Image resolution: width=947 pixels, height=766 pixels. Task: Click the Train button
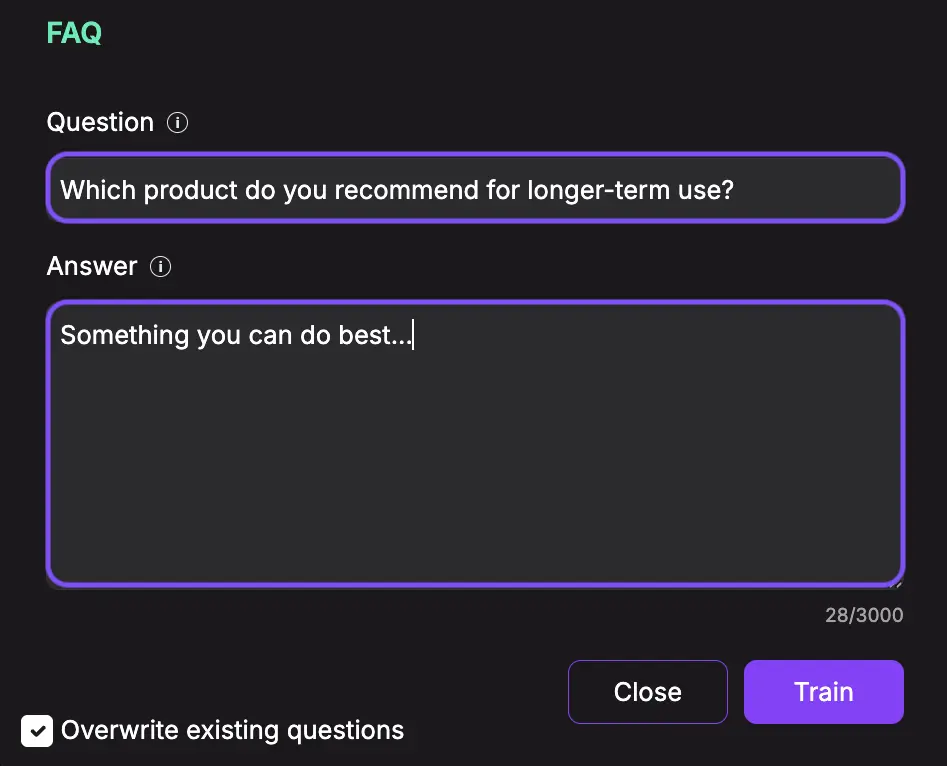click(x=824, y=692)
